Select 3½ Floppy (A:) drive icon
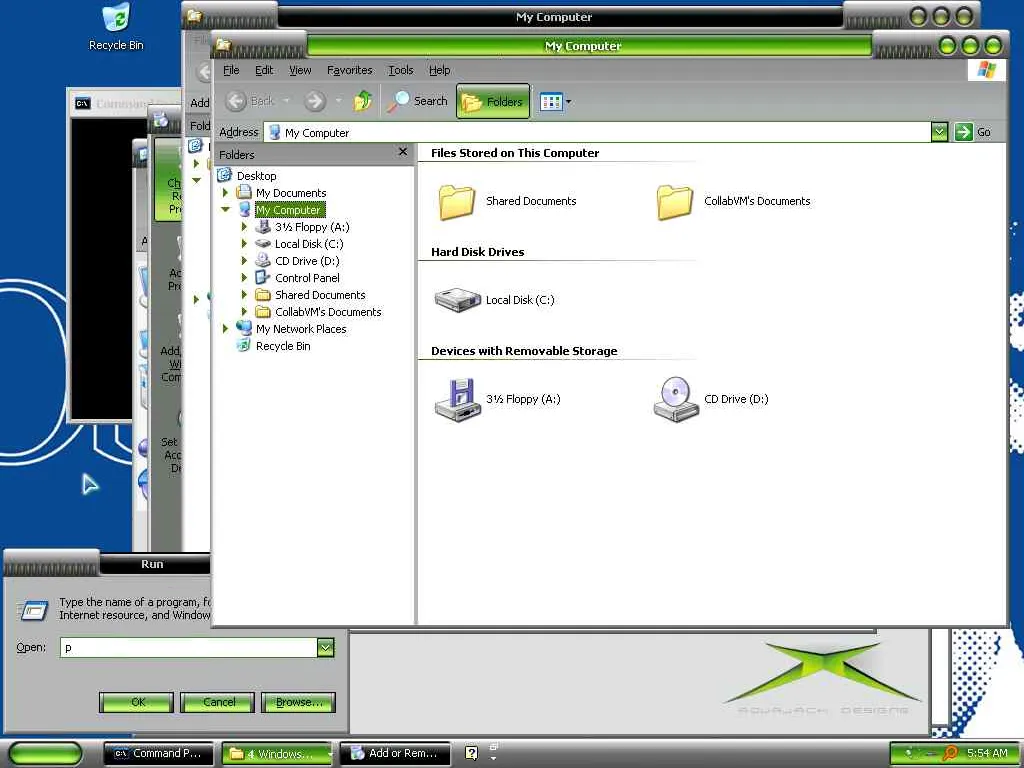The image size is (1024, 768). coord(457,399)
